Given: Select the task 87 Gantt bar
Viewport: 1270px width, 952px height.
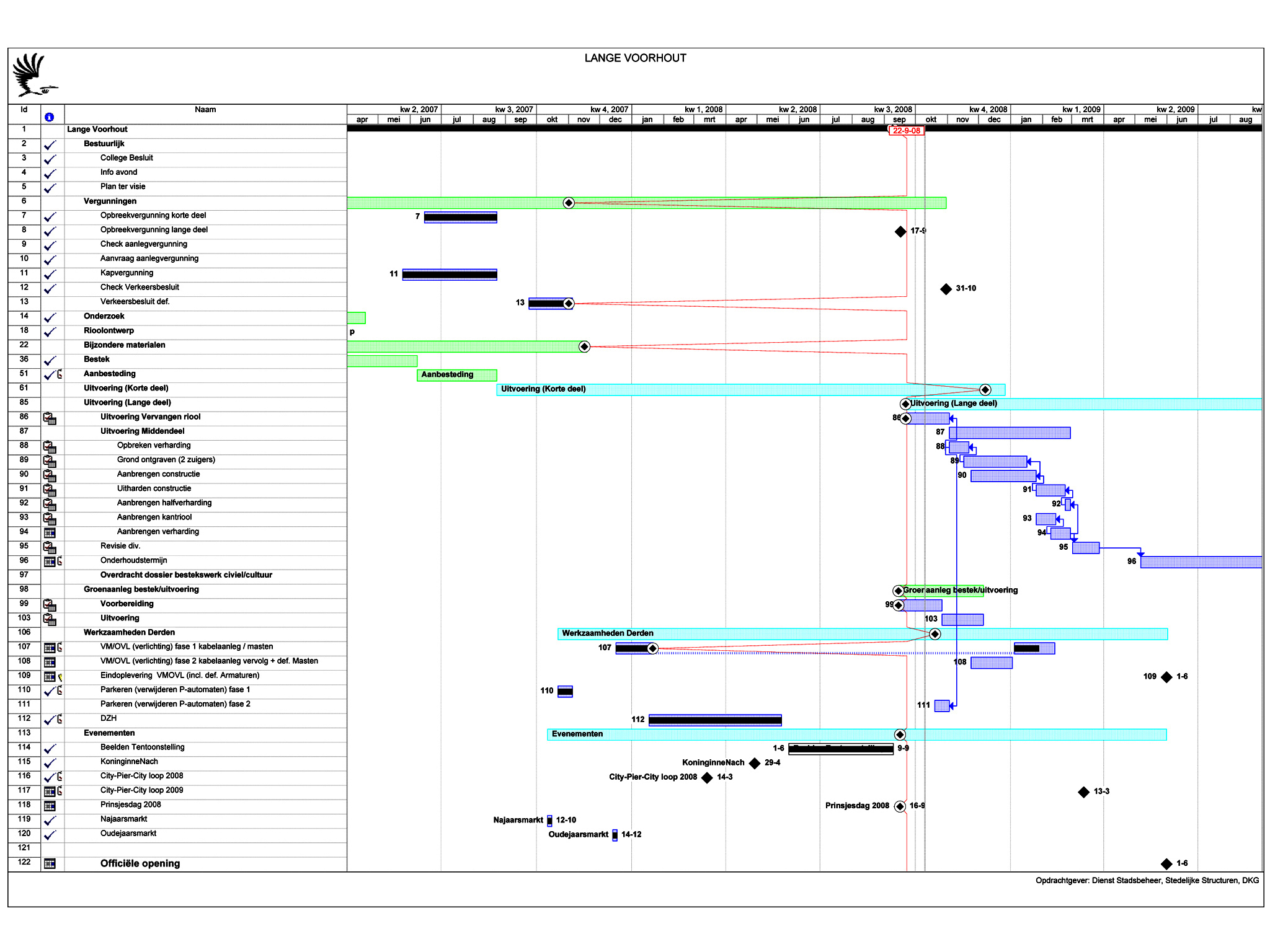Looking at the screenshot, I should (1010, 433).
